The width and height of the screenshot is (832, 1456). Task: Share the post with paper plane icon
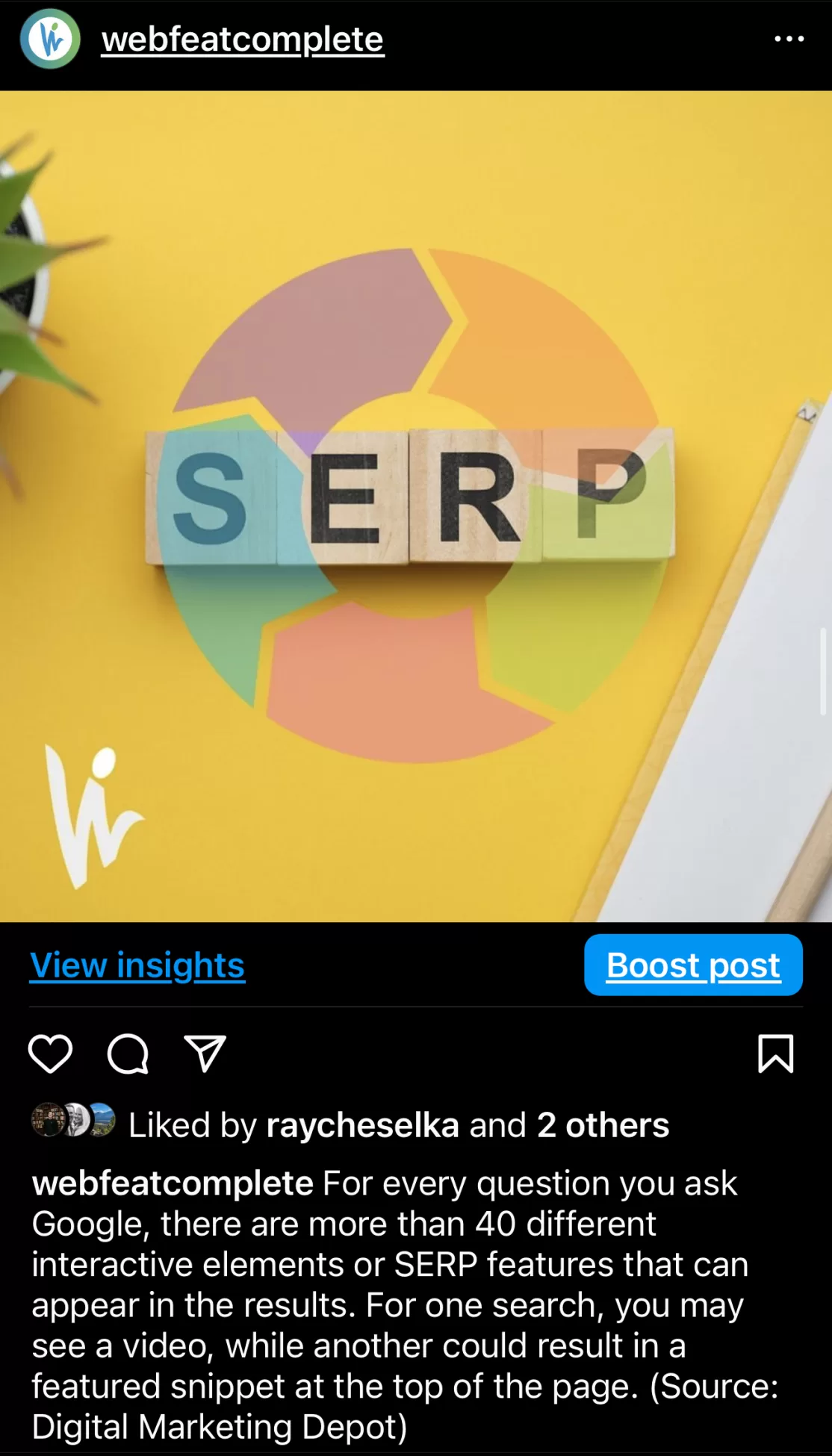point(205,1054)
